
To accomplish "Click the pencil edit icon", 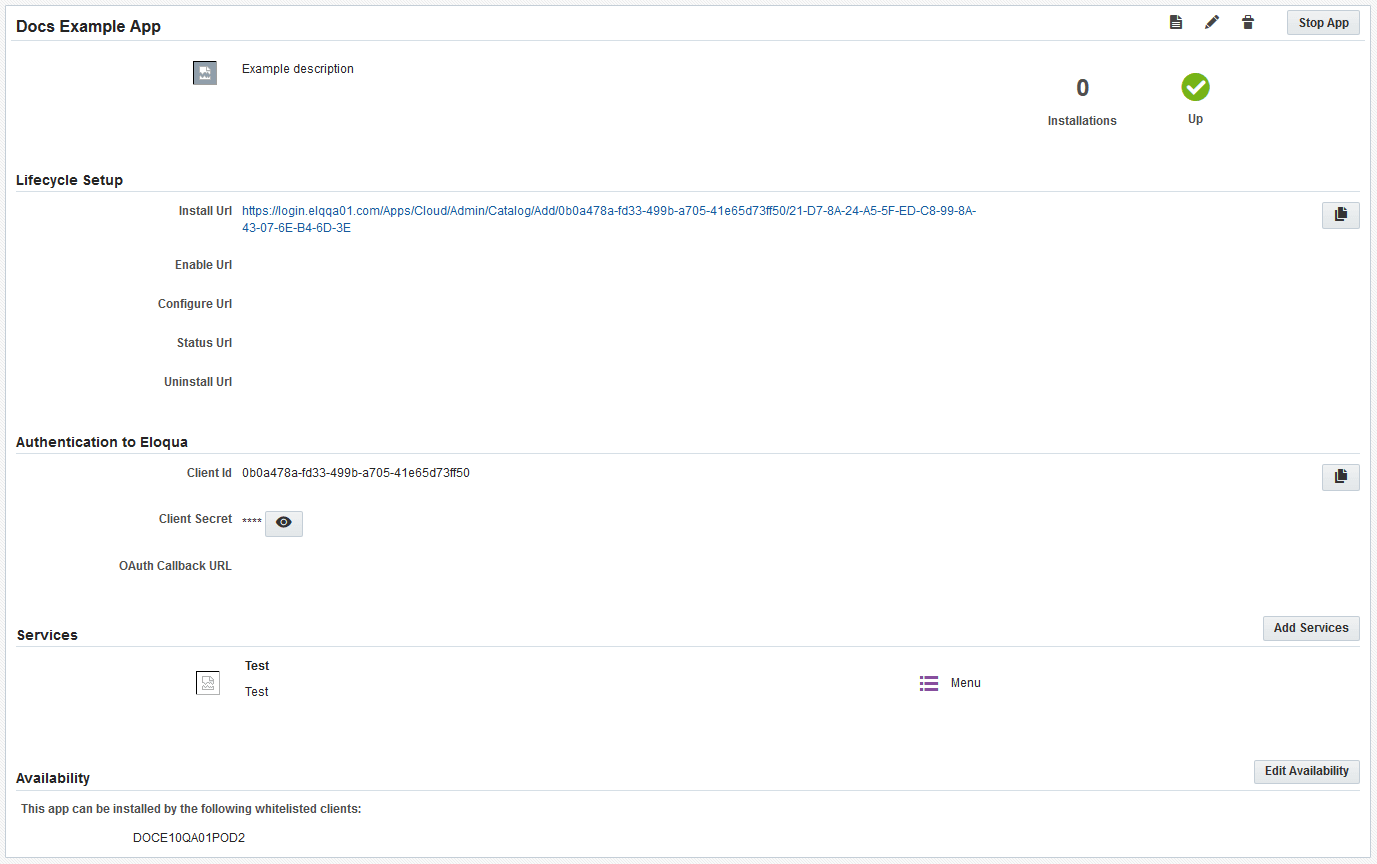I will (x=1212, y=22).
